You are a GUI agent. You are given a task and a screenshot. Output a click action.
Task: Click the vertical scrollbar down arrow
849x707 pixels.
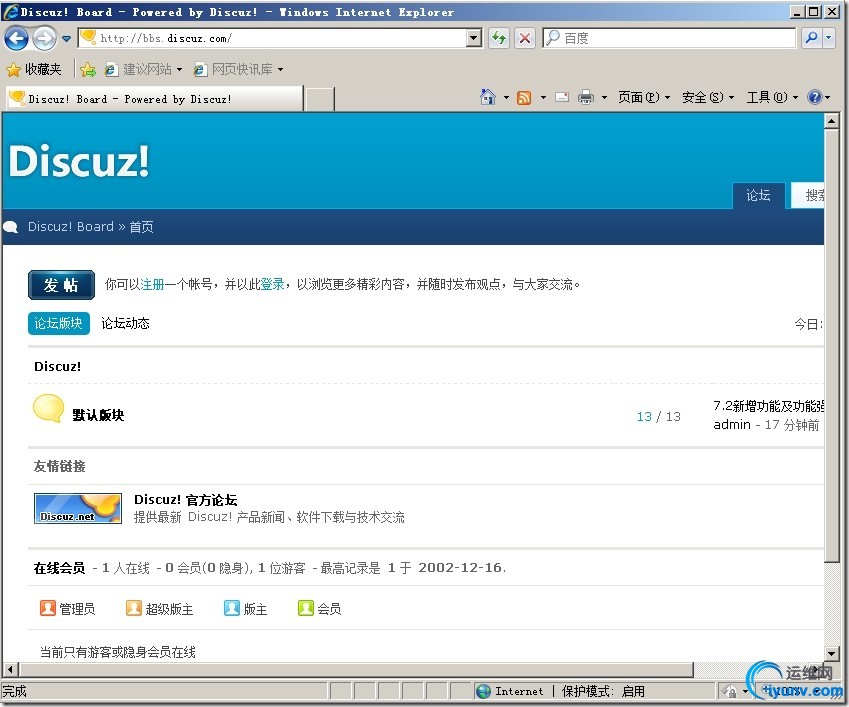point(831,653)
